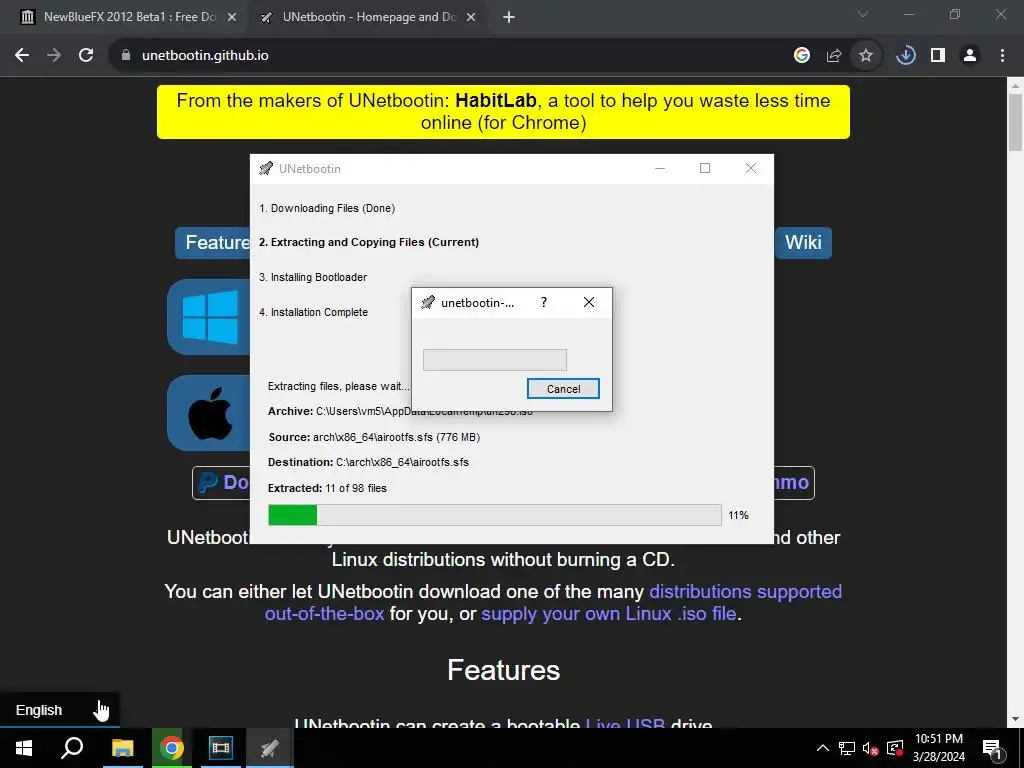Bookmark this page with star icon
Image resolution: width=1024 pixels, height=768 pixels.
[866, 56]
